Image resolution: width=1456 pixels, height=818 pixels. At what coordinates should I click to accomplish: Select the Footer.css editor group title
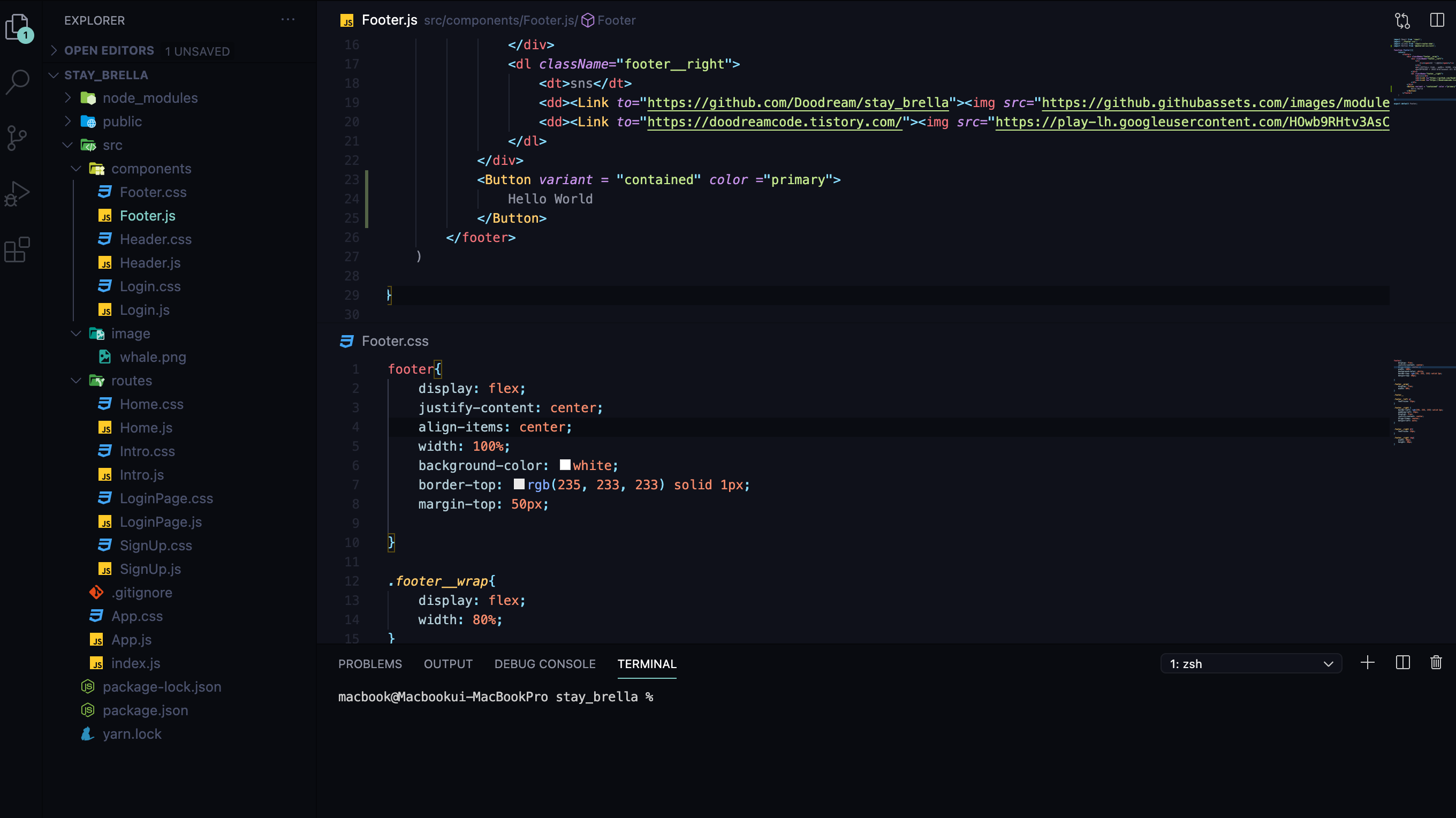click(395, 341)
